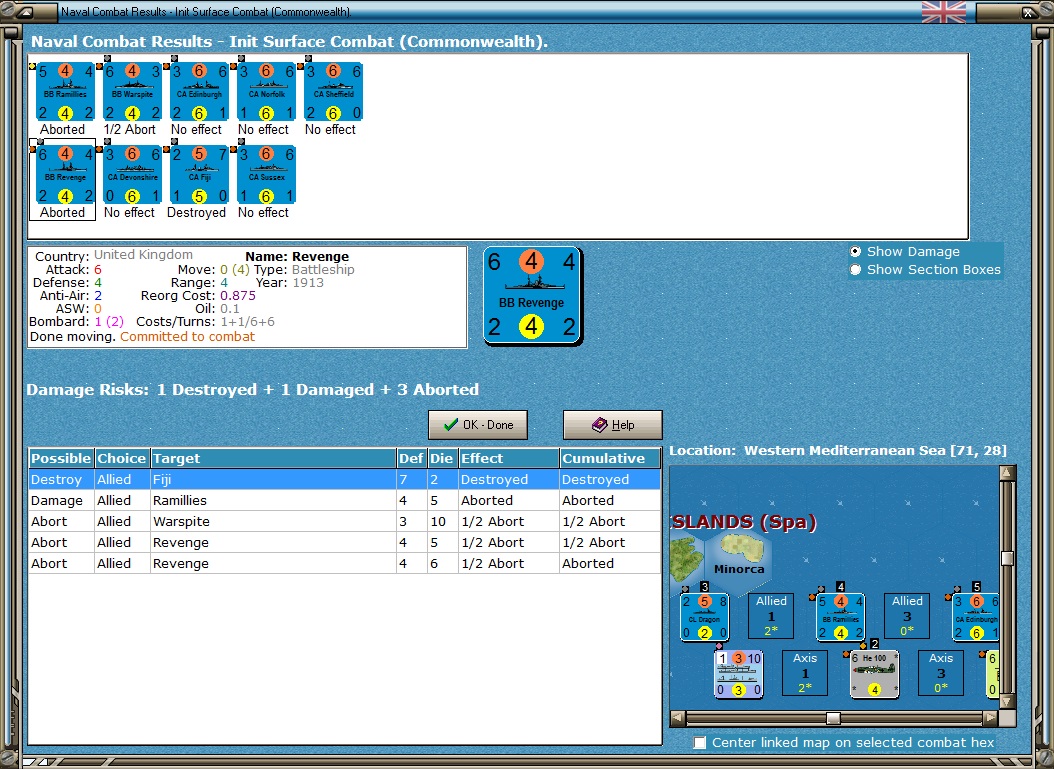
Task: Select the Damage Allied Ramillies row
Action: (344, 500)
